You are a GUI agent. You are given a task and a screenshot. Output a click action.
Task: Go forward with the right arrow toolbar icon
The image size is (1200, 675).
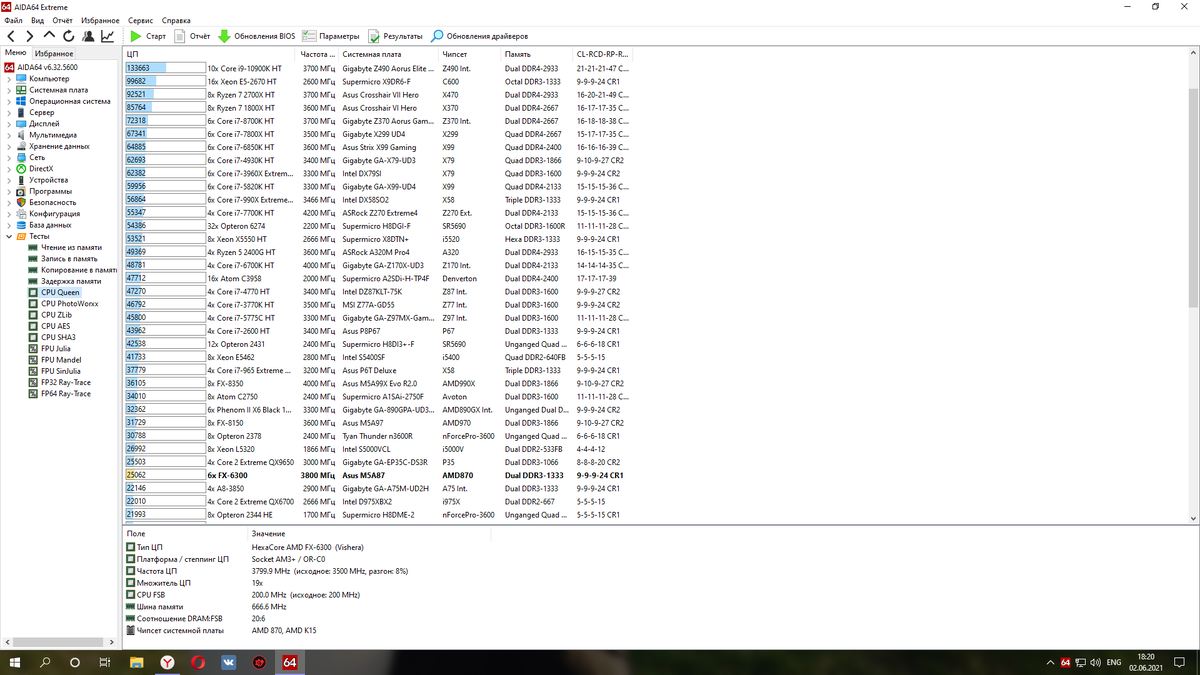pyautogui.click(x=30, y=36)
